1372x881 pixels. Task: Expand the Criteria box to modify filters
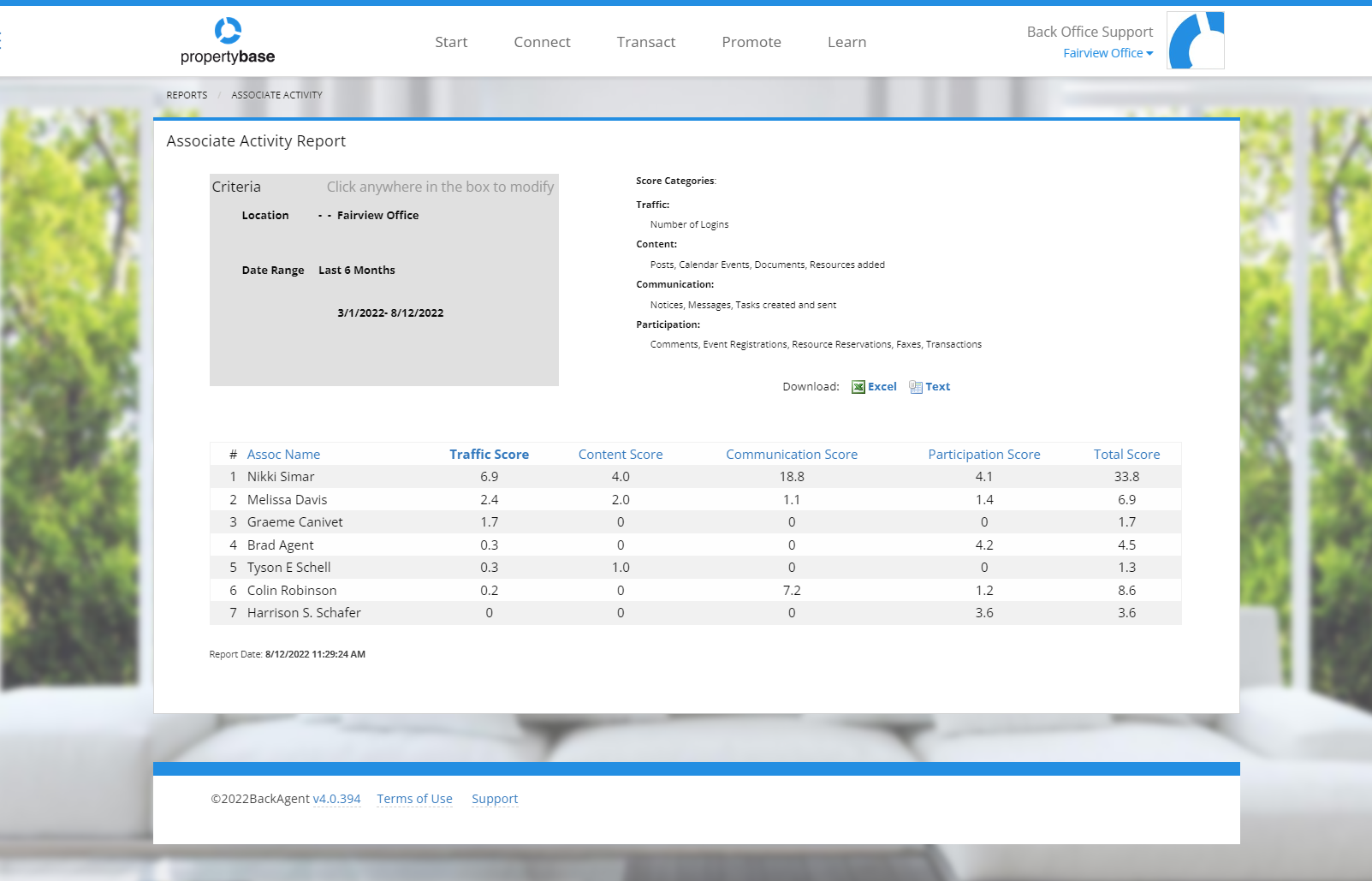(383, 280)
